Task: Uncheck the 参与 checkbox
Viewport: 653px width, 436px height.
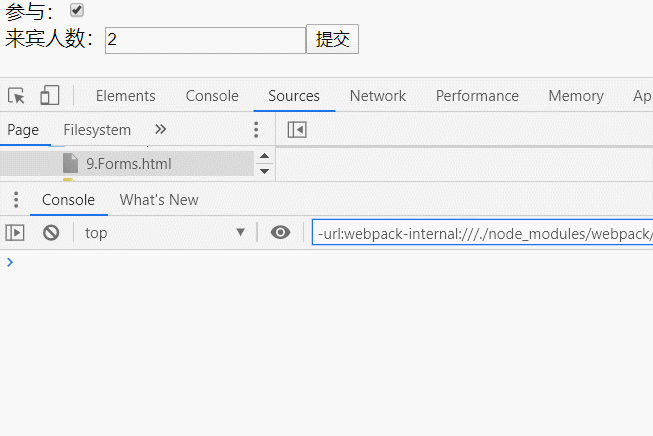Action: point(77,10)
